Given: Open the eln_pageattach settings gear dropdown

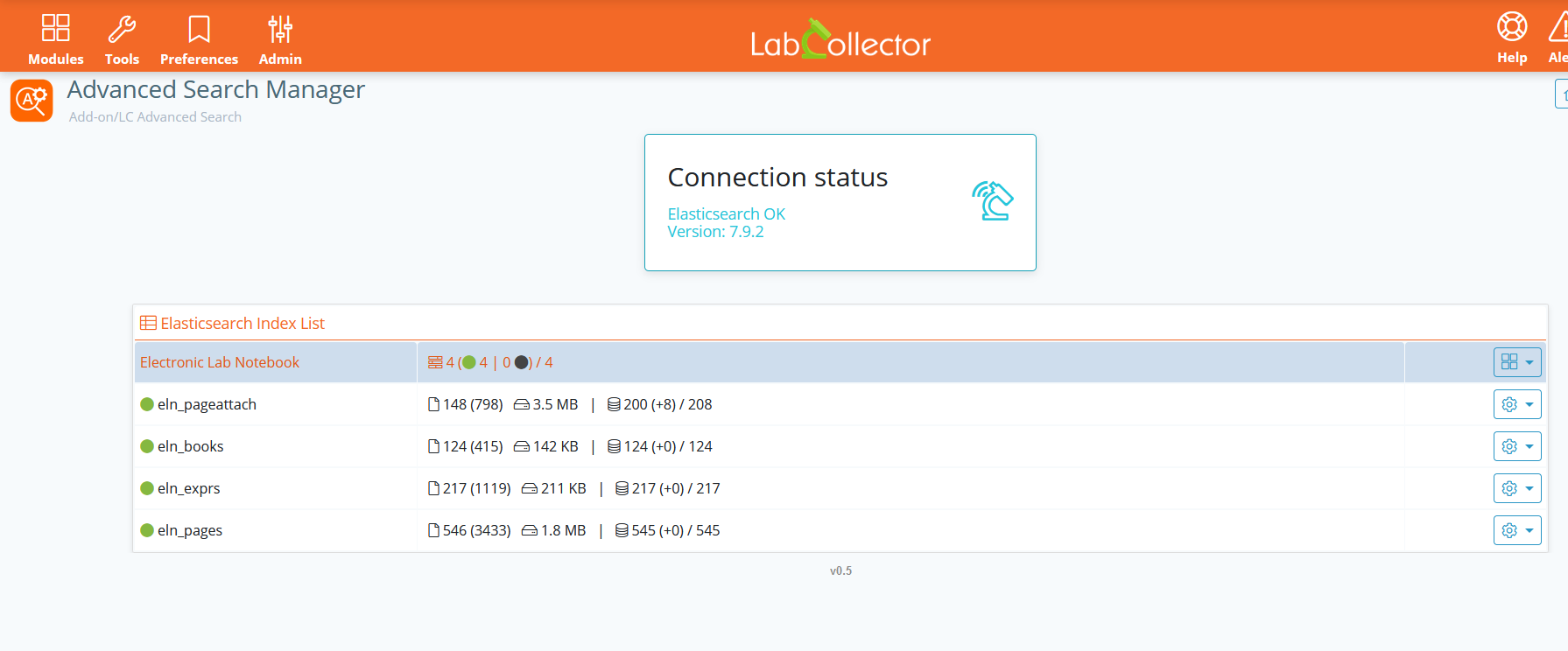Looking at the screenshot, I should click(1516, 404).
